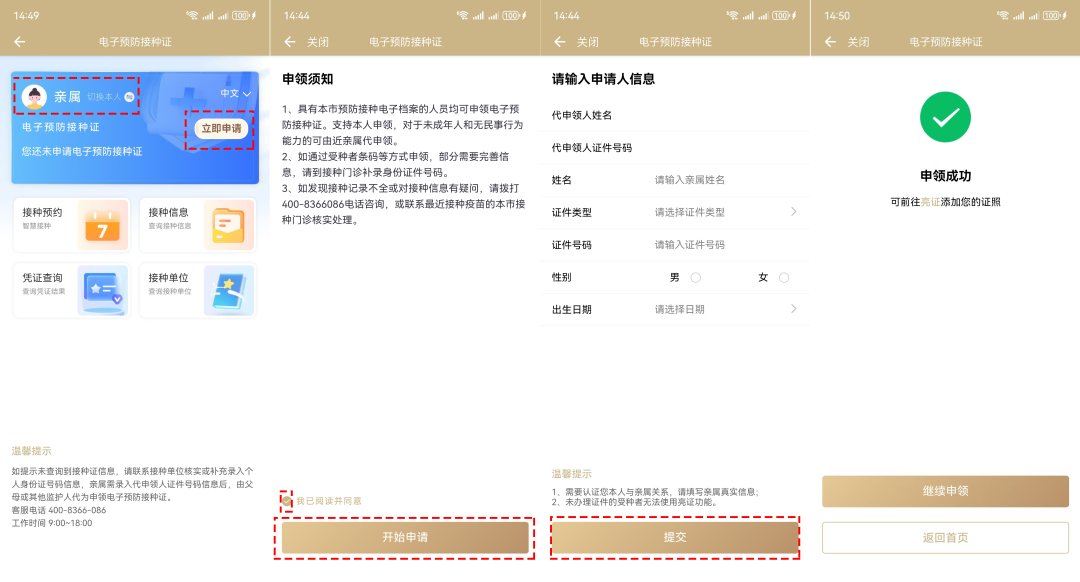This screenshot has height=582, width=1080.
Task: Expand 证件类型 document type selector
Action: (793, 212)
